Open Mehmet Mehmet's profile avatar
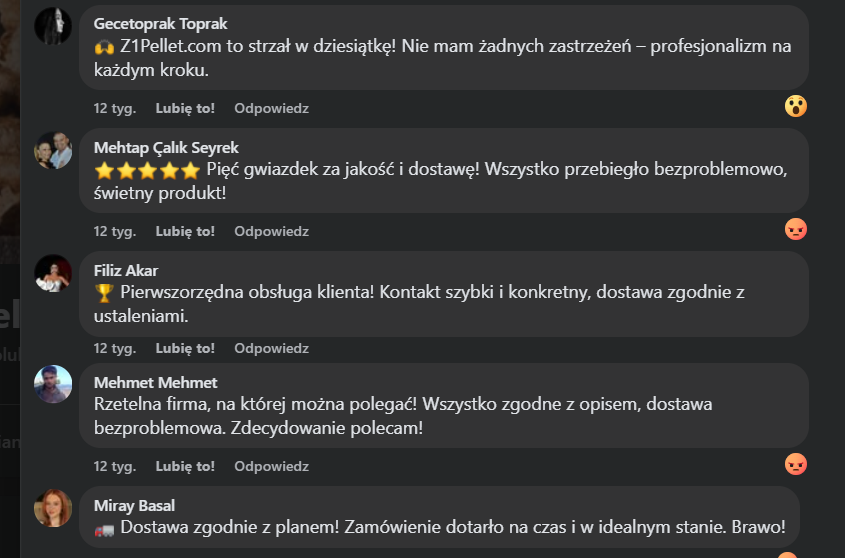Image resolution: width=845 pixels, height=558 pixels. coord(53,384)
